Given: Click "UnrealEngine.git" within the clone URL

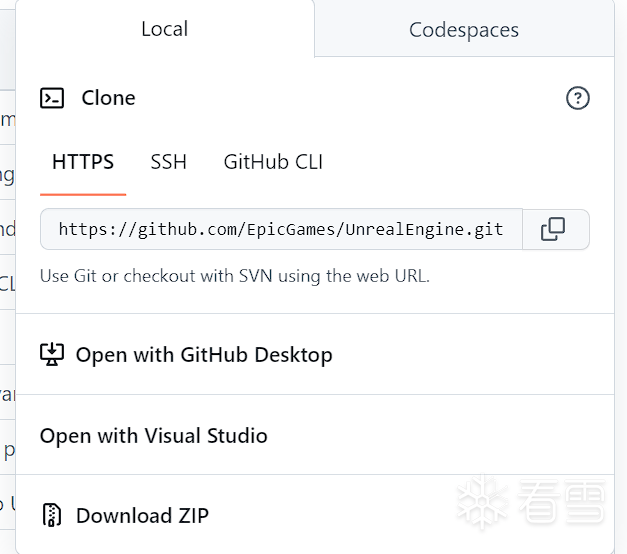Looking at the screenshot, I should point(425,229).
